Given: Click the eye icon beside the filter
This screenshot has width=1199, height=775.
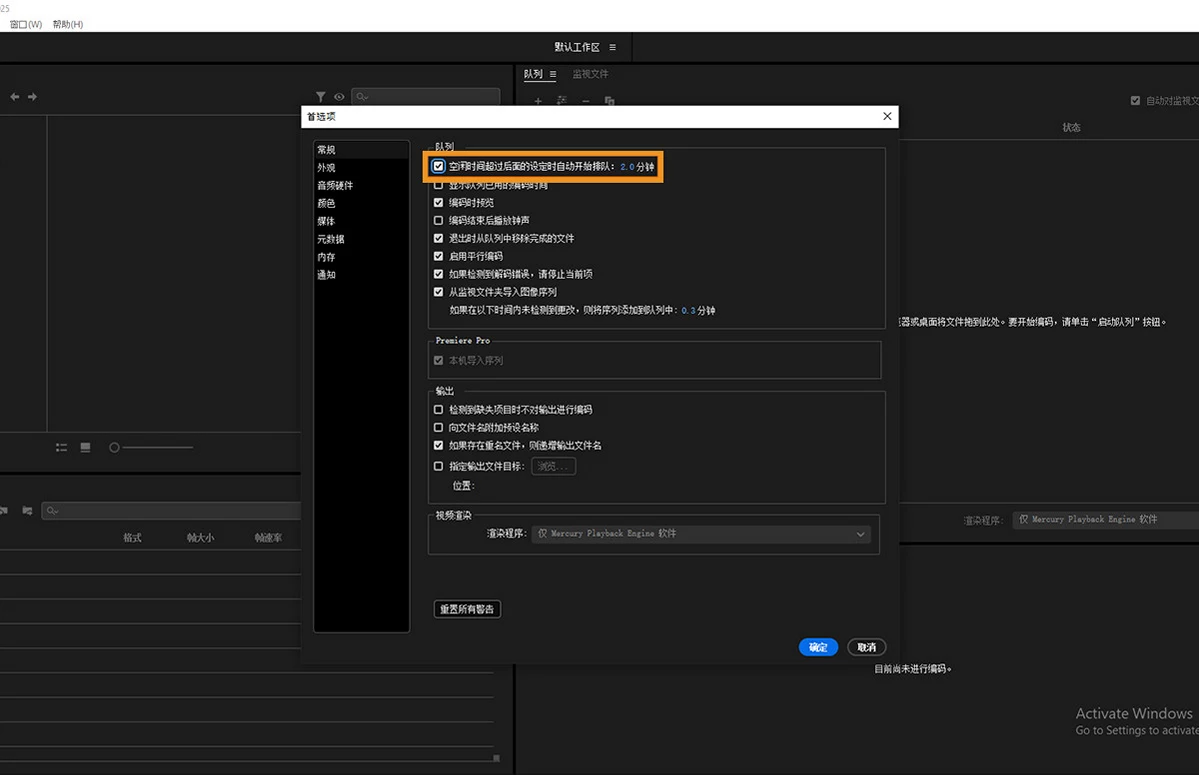Looking at the screenshot, I should (339, 97).
